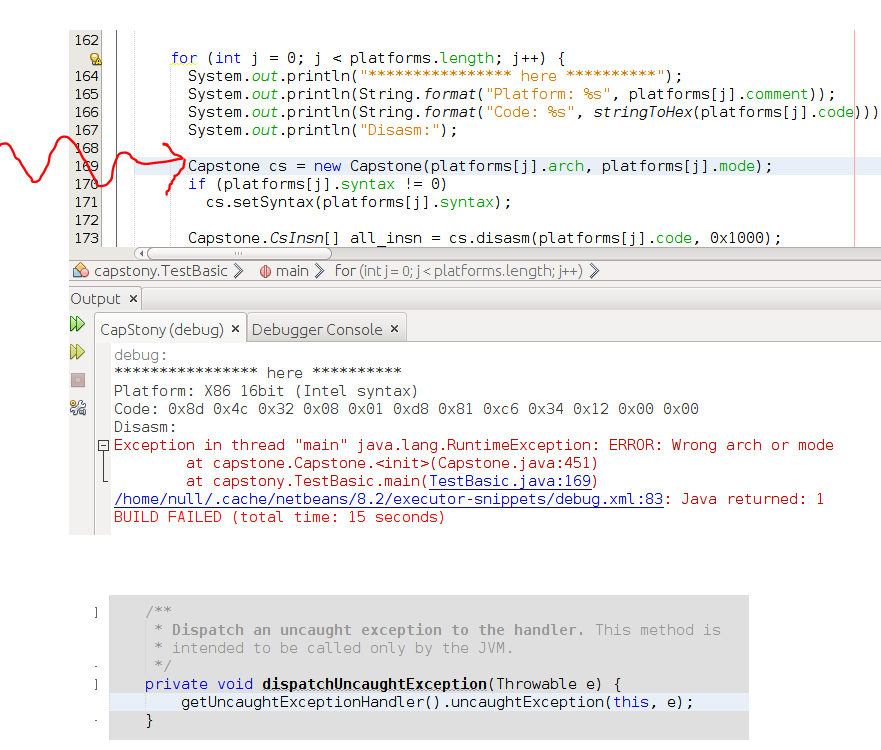This screenshot has width=881, height=750.
Task: Open the TestBasic.java:169 stack trace link
Action: click(x=510, y=481)
